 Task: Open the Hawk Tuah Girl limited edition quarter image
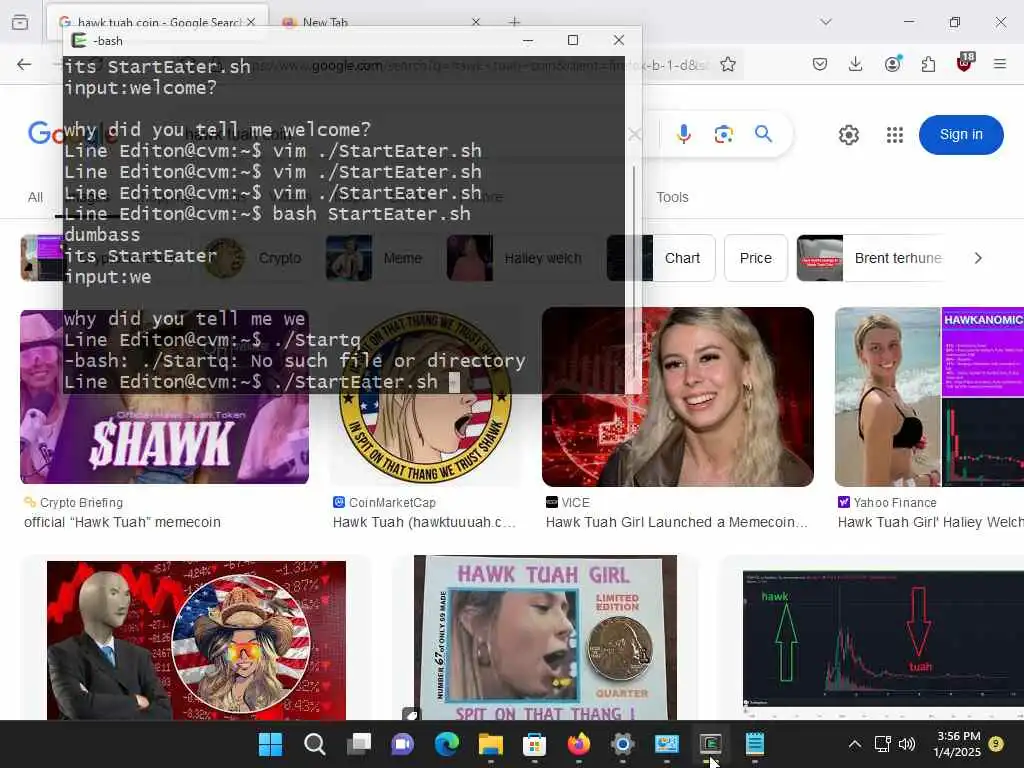coord(545,637)
